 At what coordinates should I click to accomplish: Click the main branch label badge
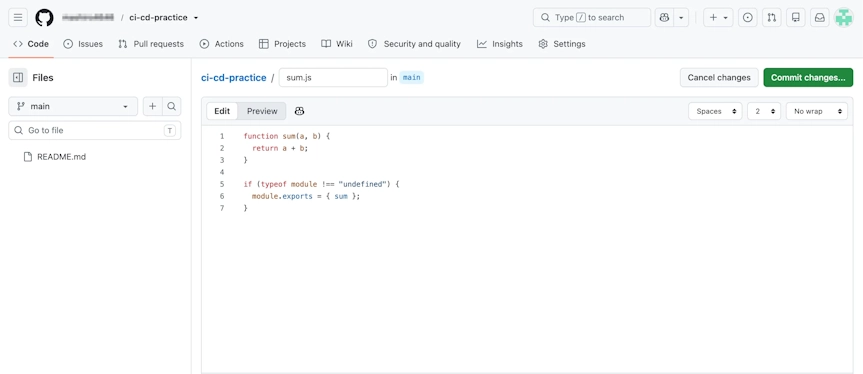pos(412,78)
